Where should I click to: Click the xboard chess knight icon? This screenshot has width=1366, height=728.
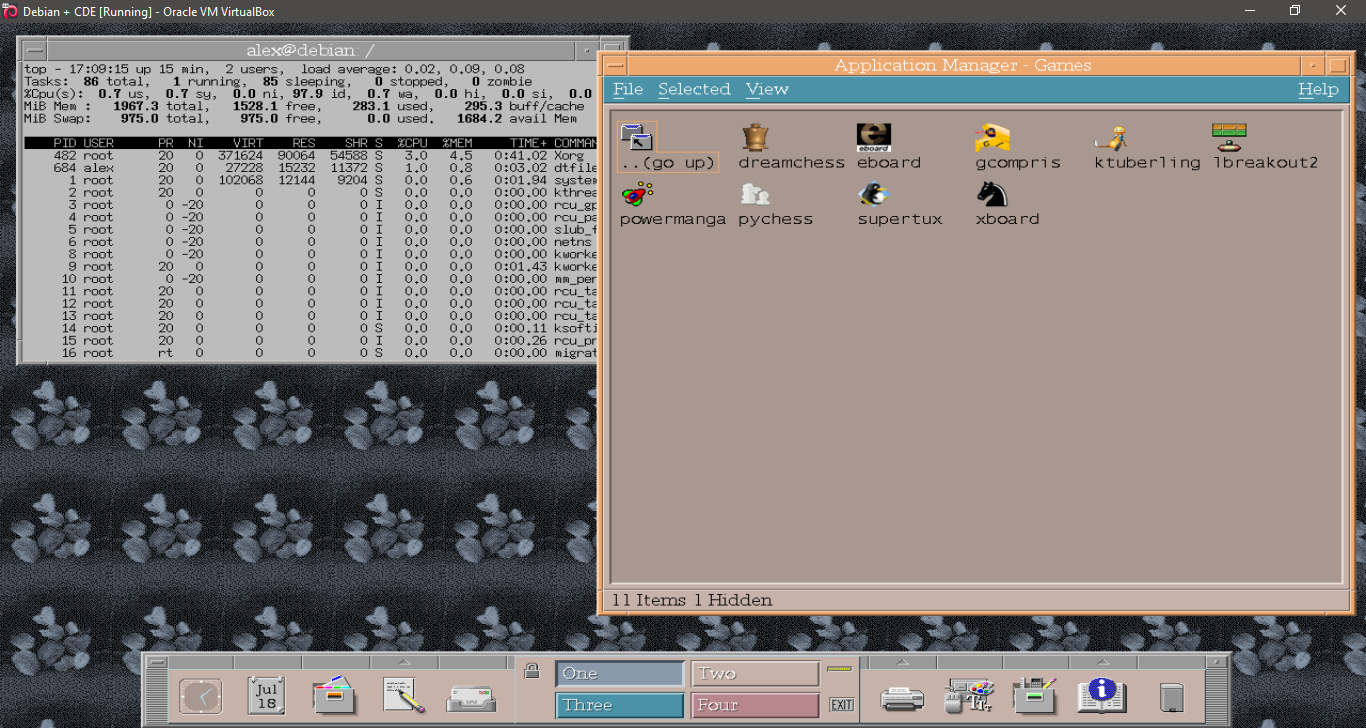coord(992,194)
